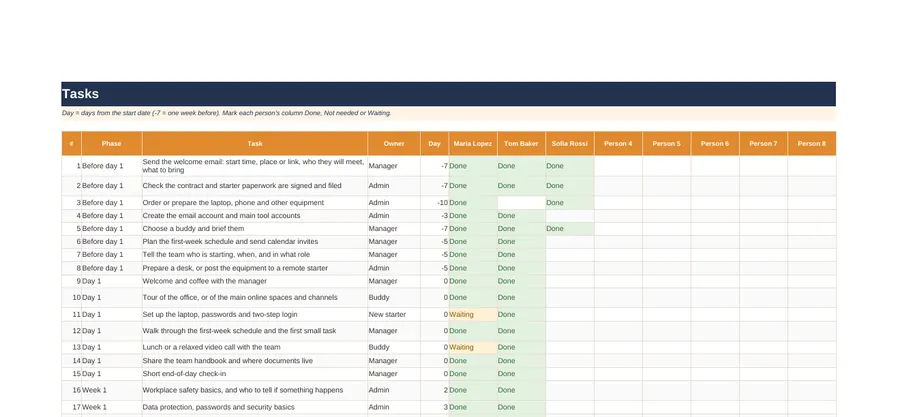Select the "Sofia Rossi" column header
The width and height of the screenshot is (900, 417).
coord(570,143)
